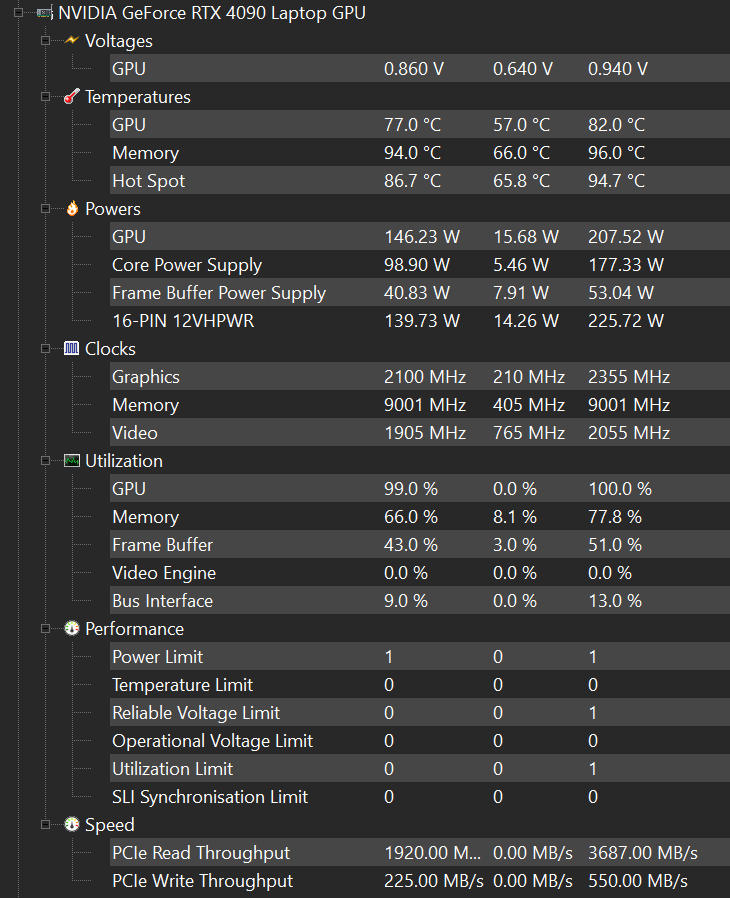730x898 pixels.
Task: Collapse the Utilization tree section
Action: click(45, 461)
